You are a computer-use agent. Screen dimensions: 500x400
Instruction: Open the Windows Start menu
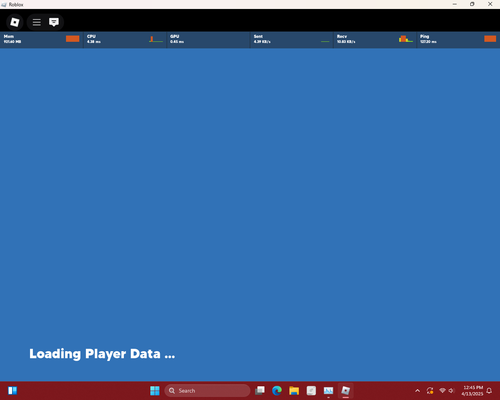[155, 390]
